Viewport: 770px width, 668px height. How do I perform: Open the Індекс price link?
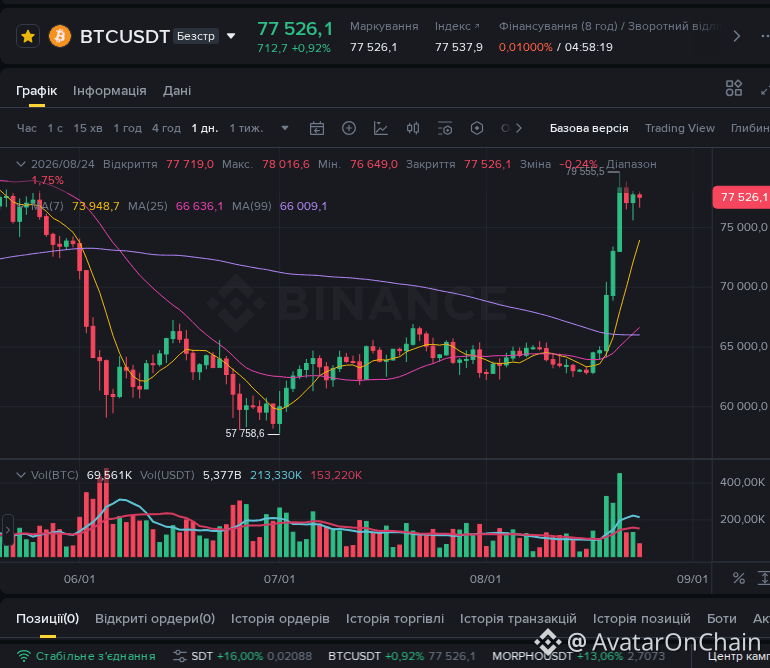(x=457, y=26)
